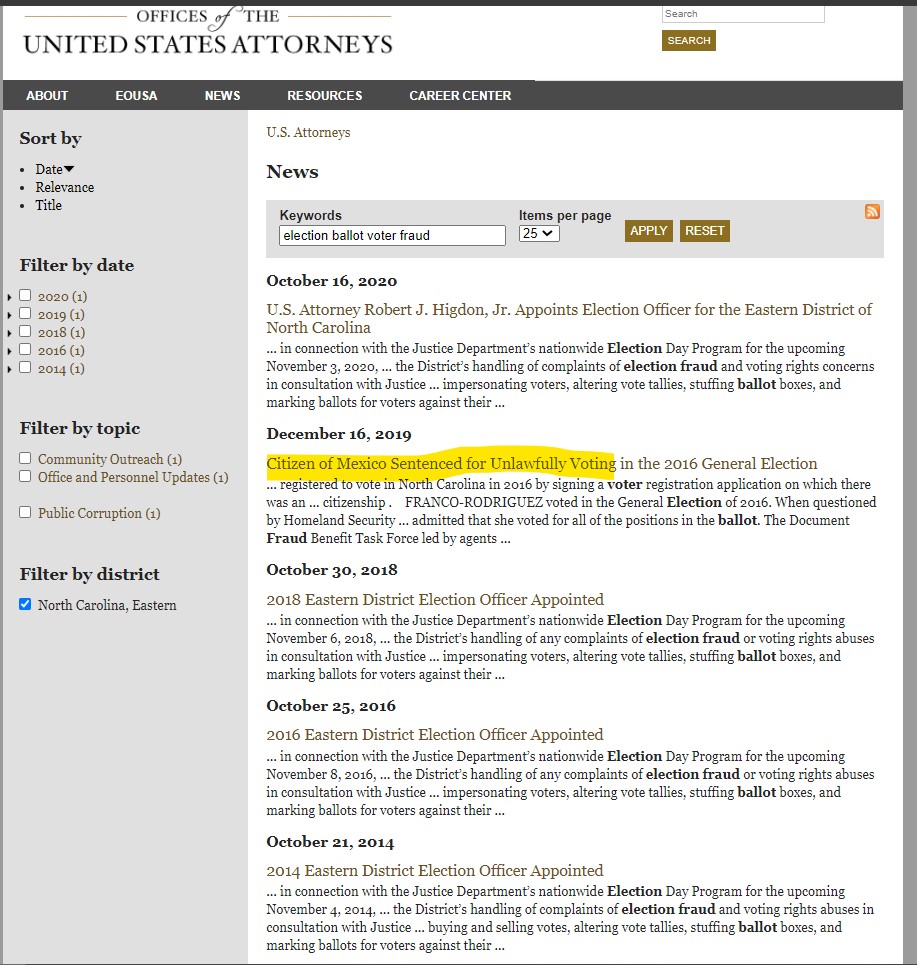Click the North Carolina, Eastern label
This screenshot has height=965, width=917.
coord(107,605)
